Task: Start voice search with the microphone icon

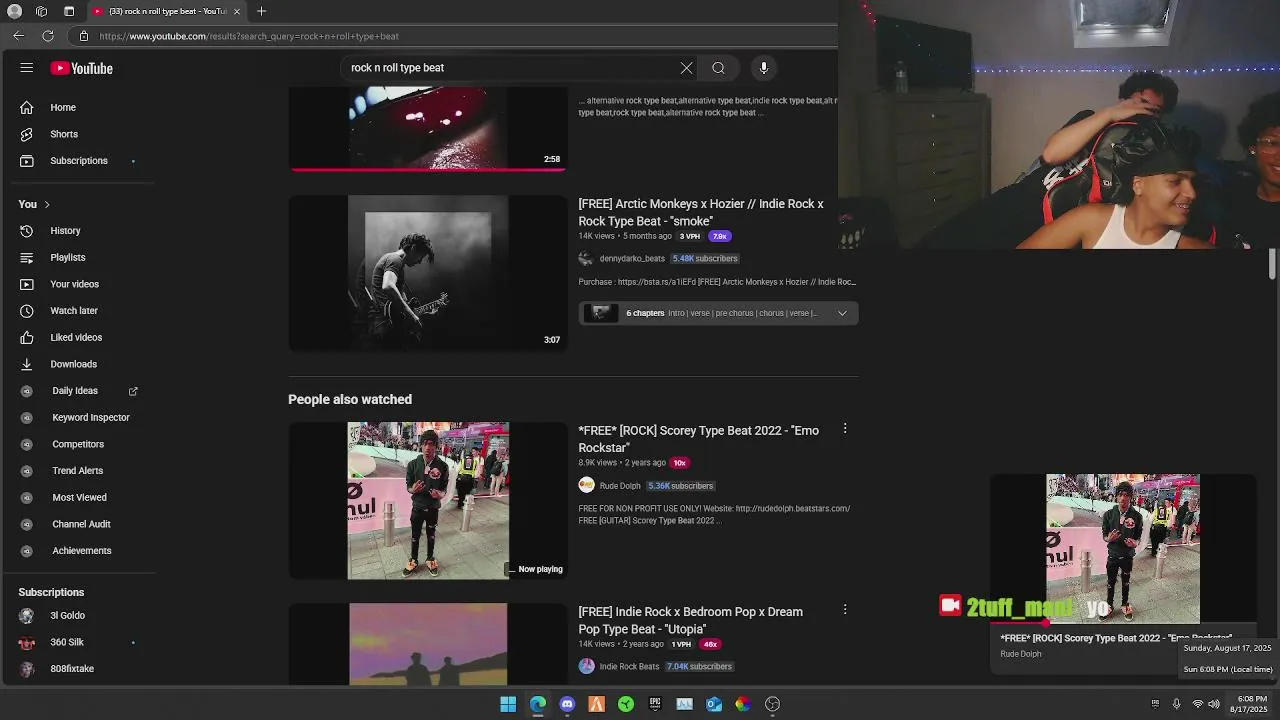Action: click(x=763, y=68)
